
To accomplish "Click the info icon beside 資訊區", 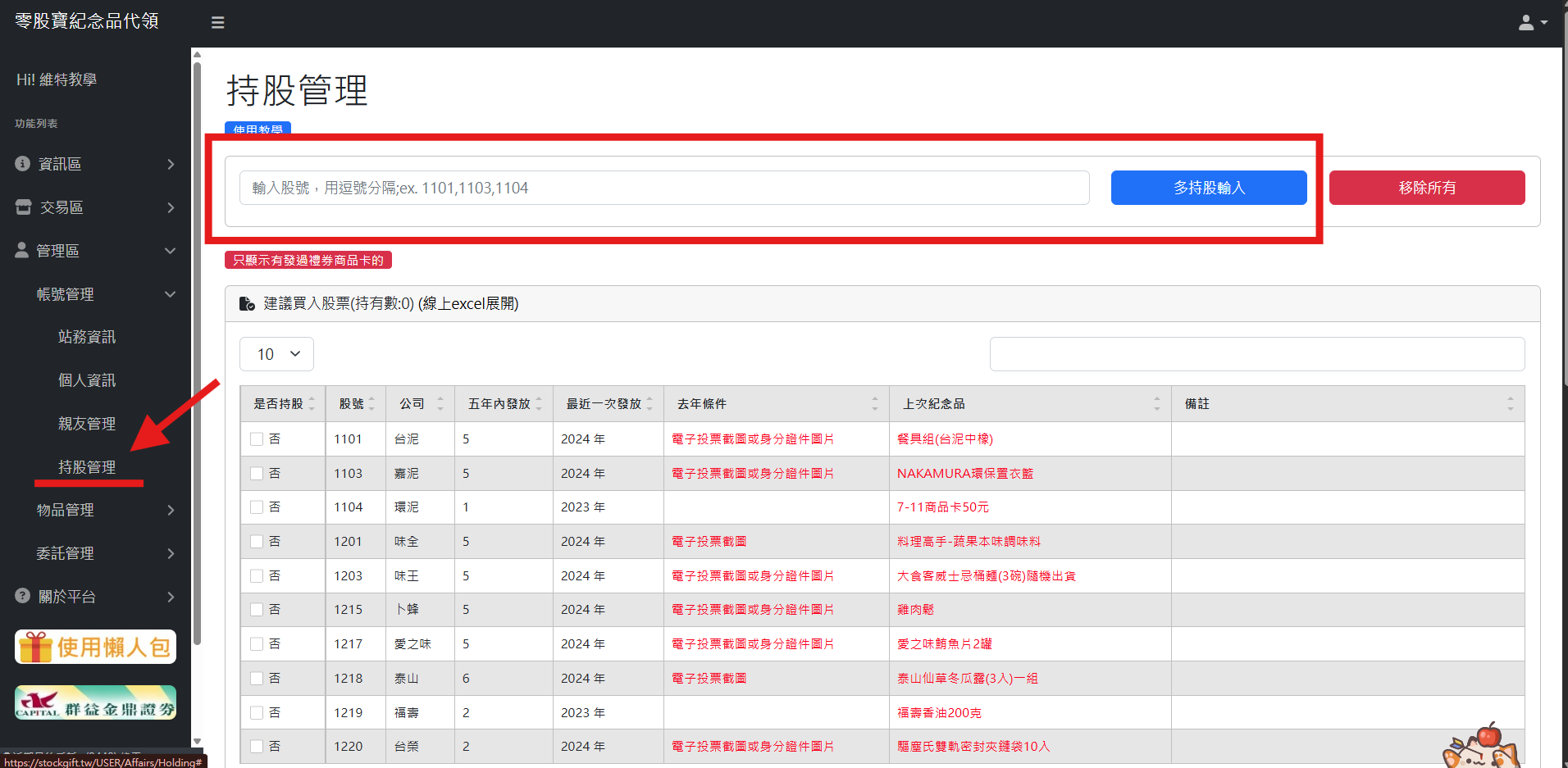I will [22, 164].
